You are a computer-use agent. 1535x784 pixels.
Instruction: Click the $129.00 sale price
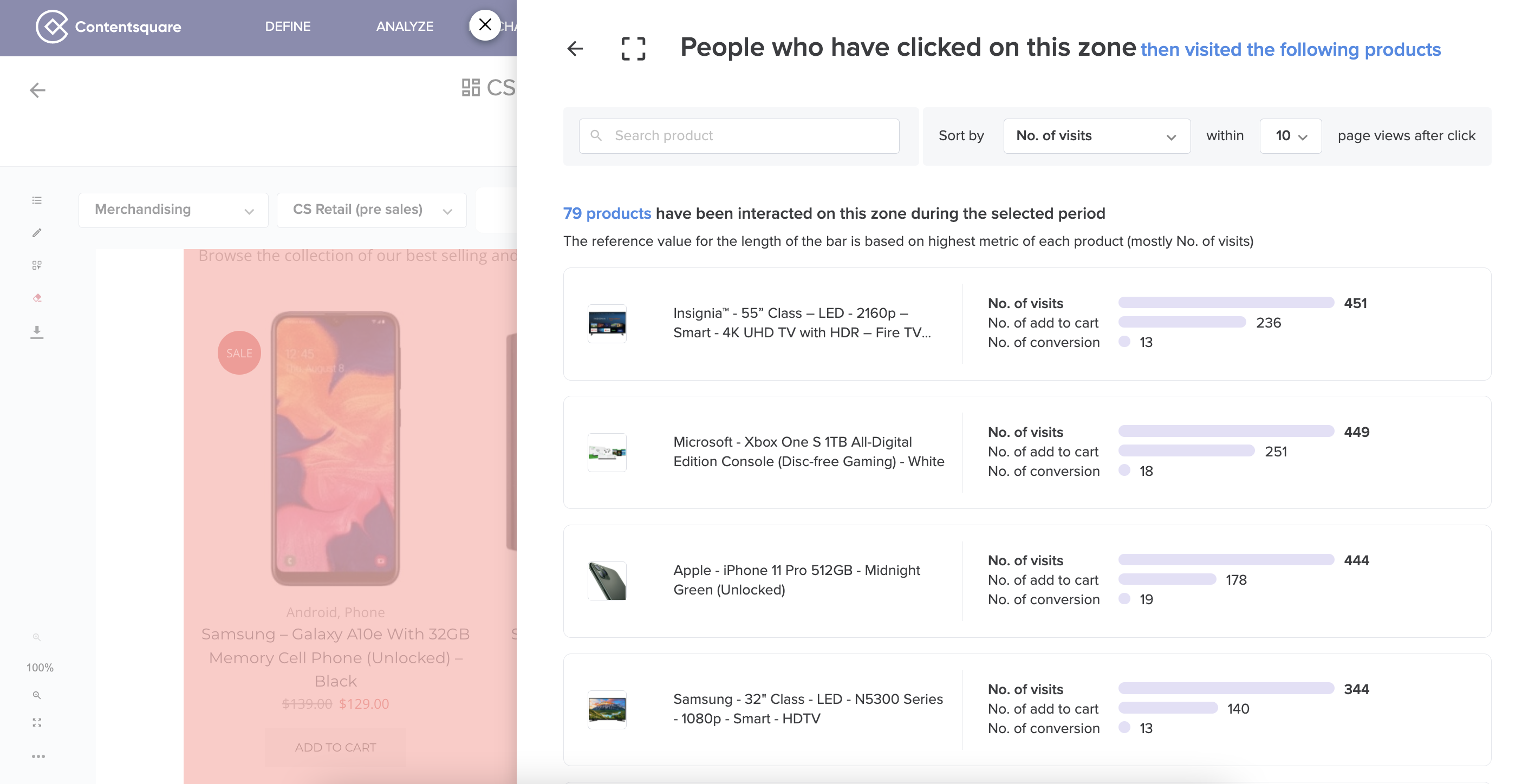pos(364,703)
